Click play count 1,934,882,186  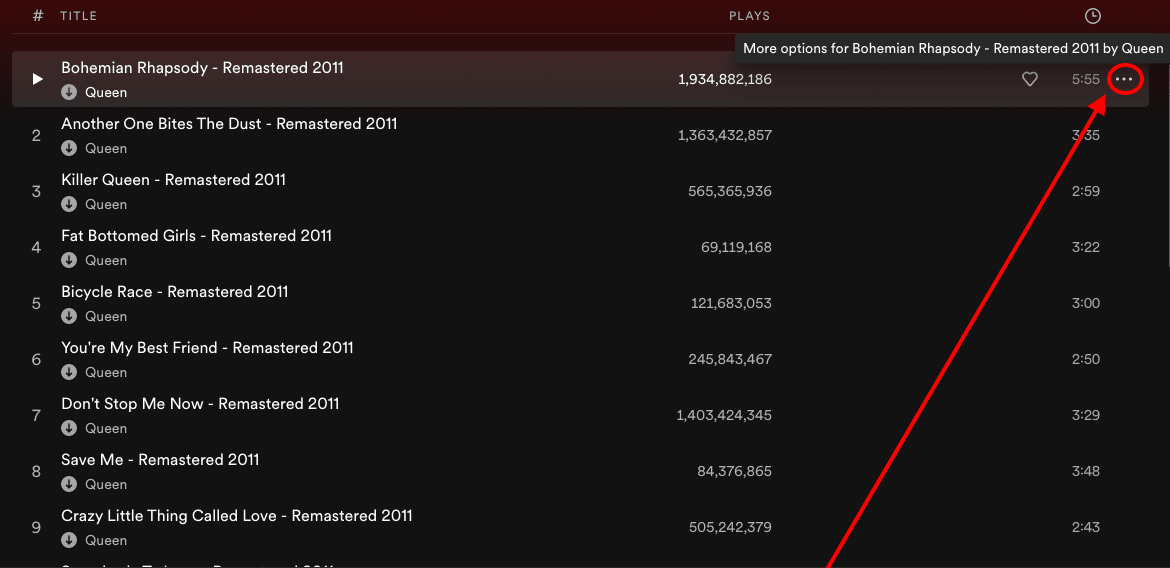[725, 79]
